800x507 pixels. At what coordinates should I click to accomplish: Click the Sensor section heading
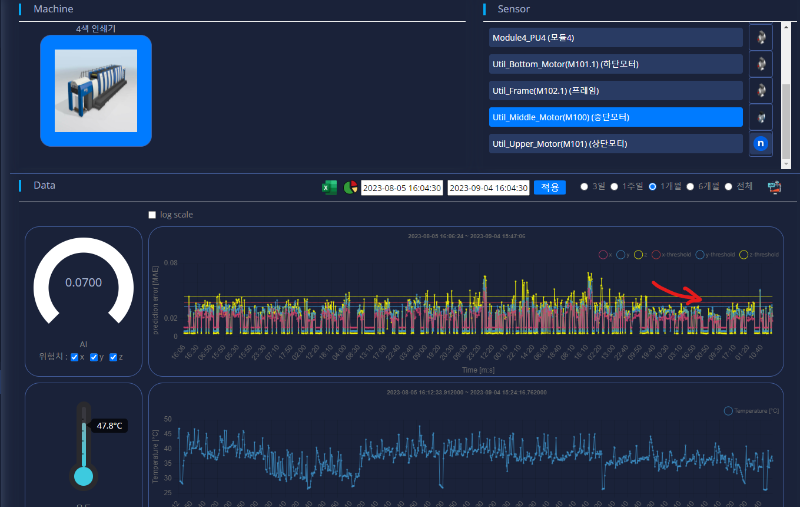pos(513,9)
